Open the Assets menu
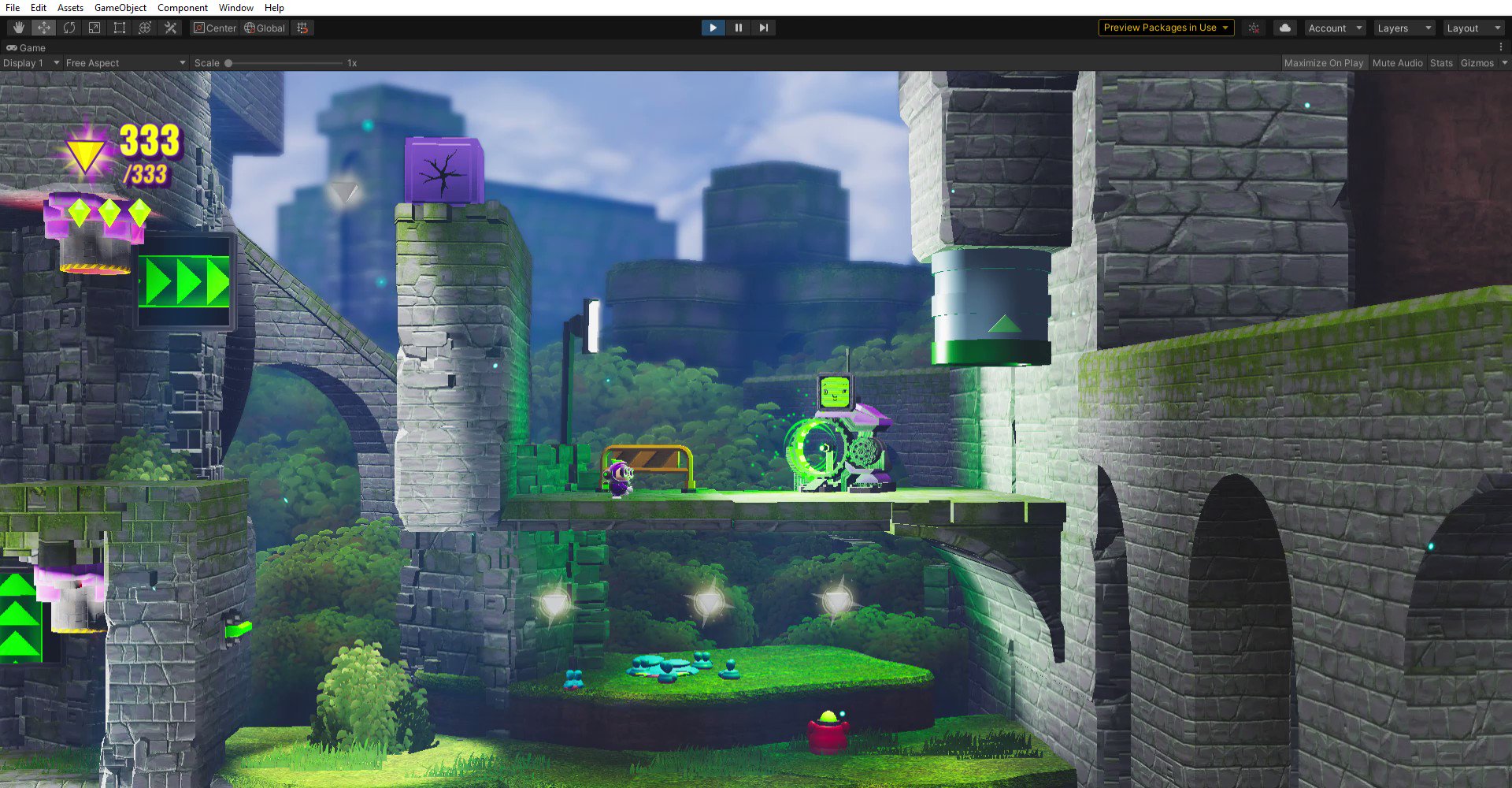Image resolution: width=1512 pixels, height=788 pixels. [x=70, y=8]
